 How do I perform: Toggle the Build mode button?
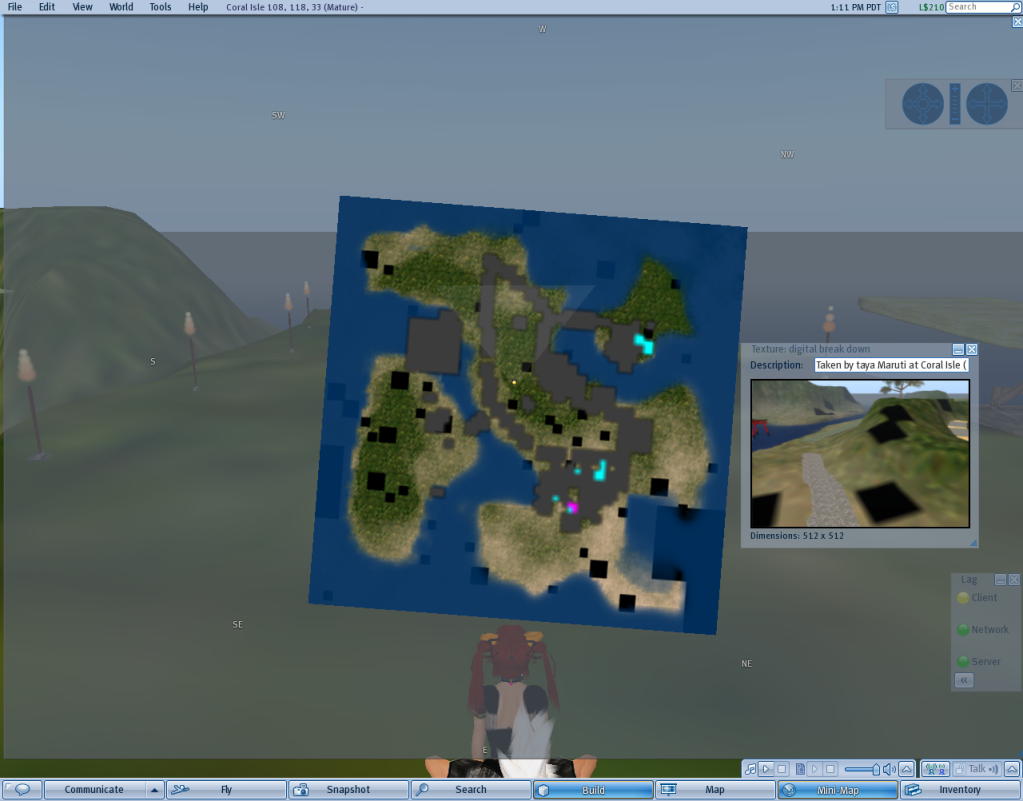pyautogui.click(x=592, y=790)
